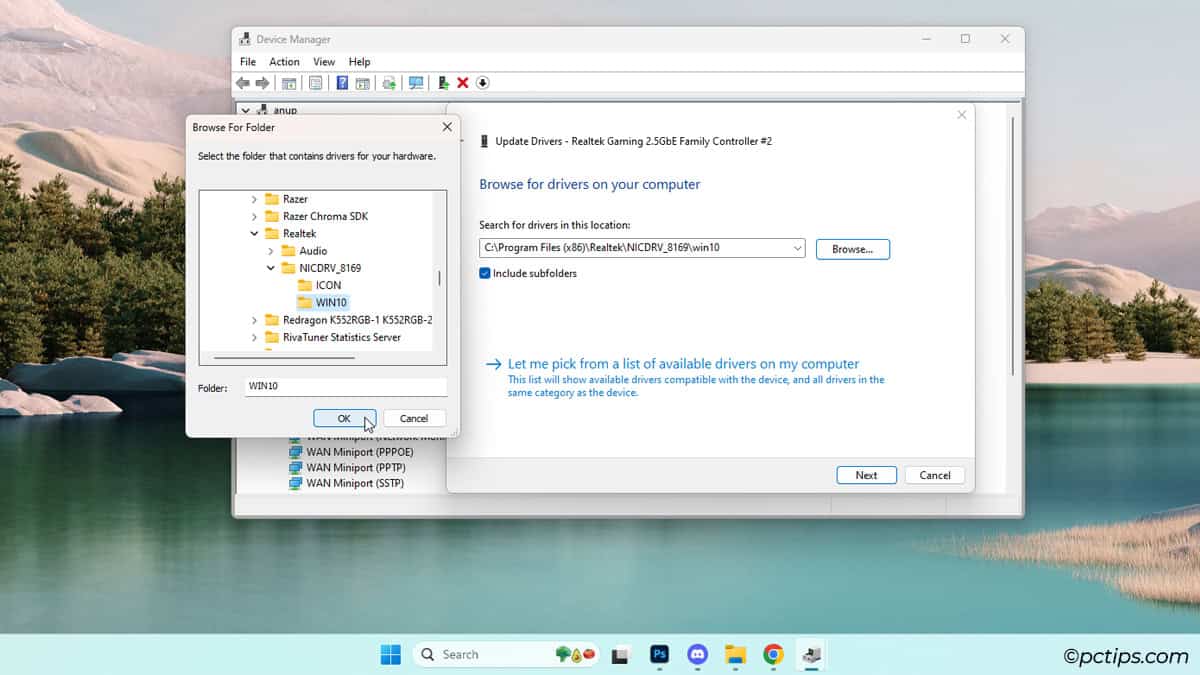Click the Update device driver toolbar icon

point(389,83)
